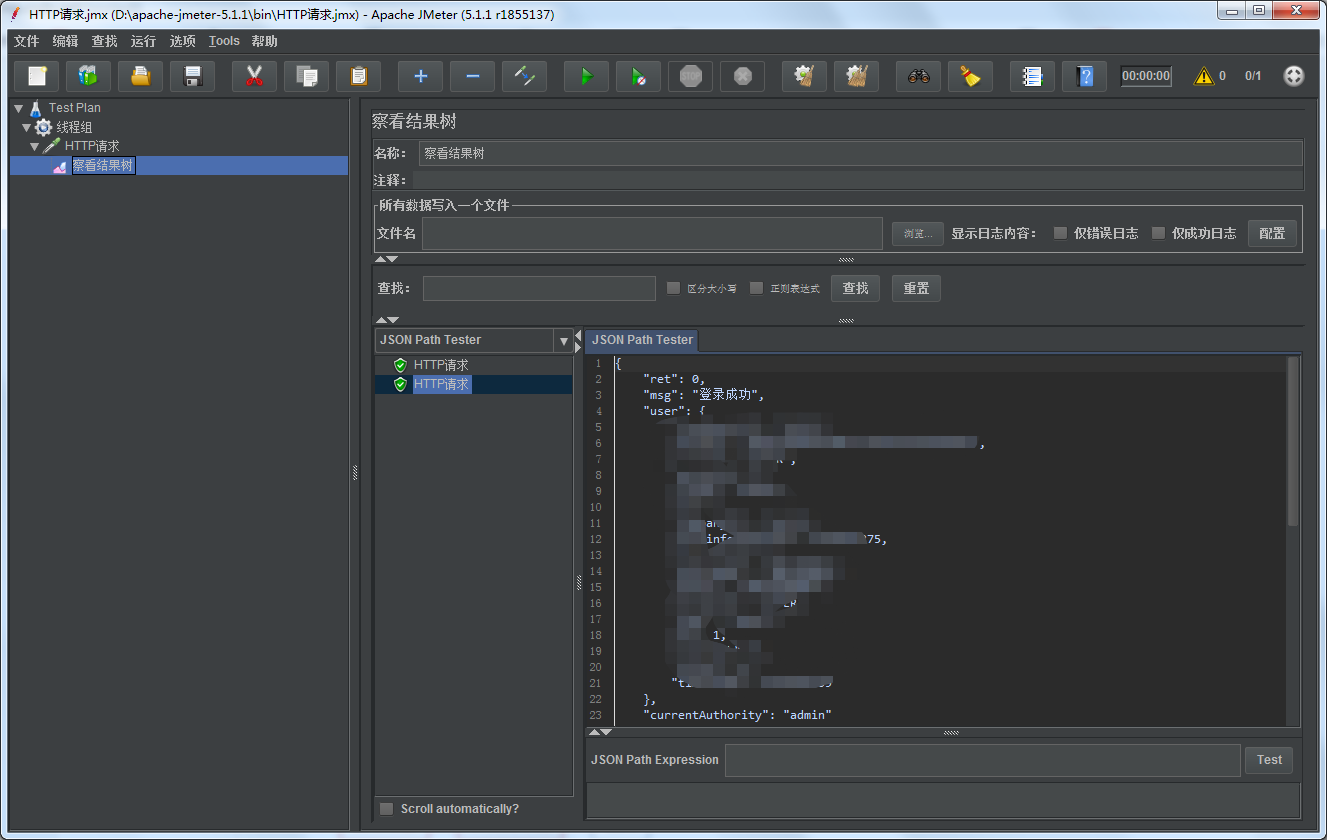
Task: Open Search with binoculars icon
Action: (919, 76)
